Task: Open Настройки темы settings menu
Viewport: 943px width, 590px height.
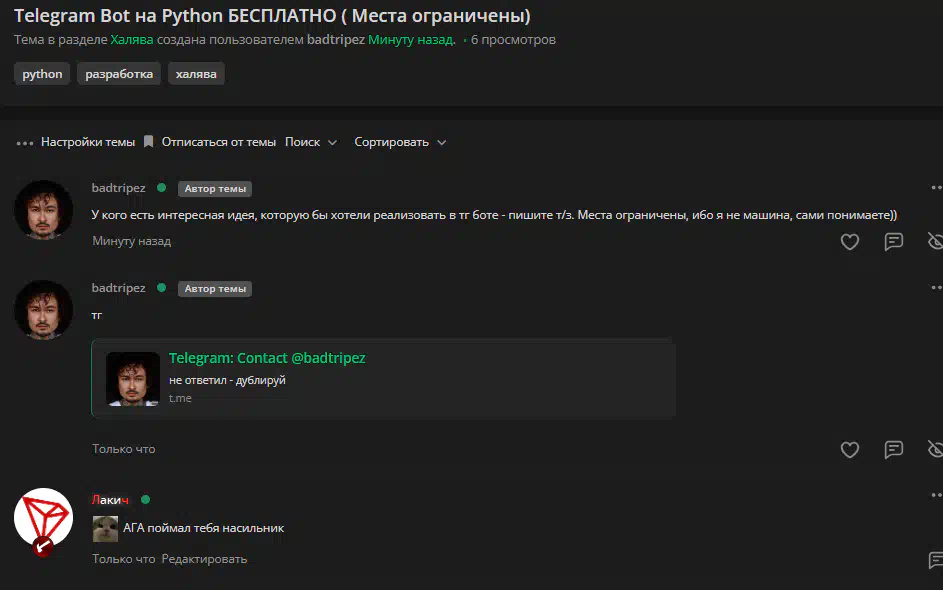Action: [x=88, y=142]
